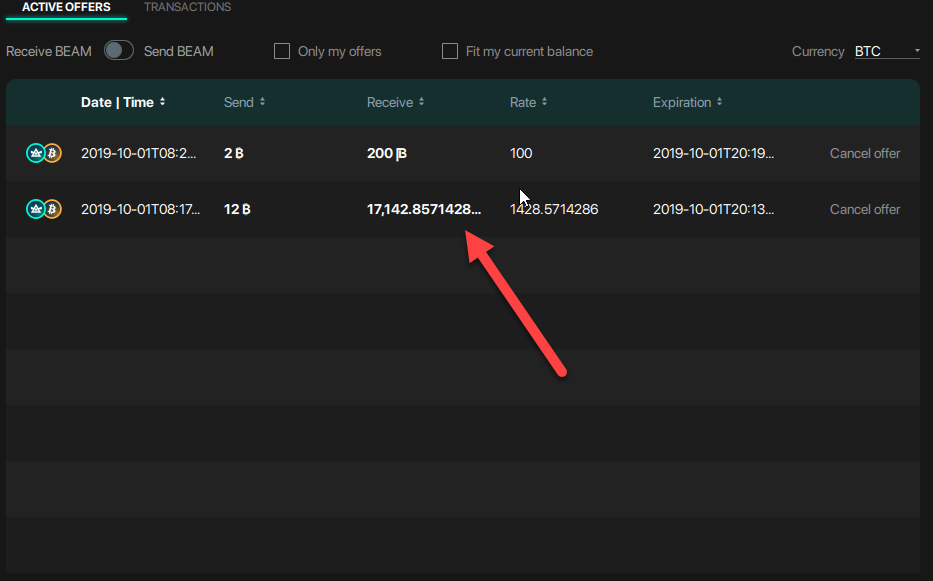933x581 pixels.
Task: Sort offers by Send column
Action: point(244,102)
